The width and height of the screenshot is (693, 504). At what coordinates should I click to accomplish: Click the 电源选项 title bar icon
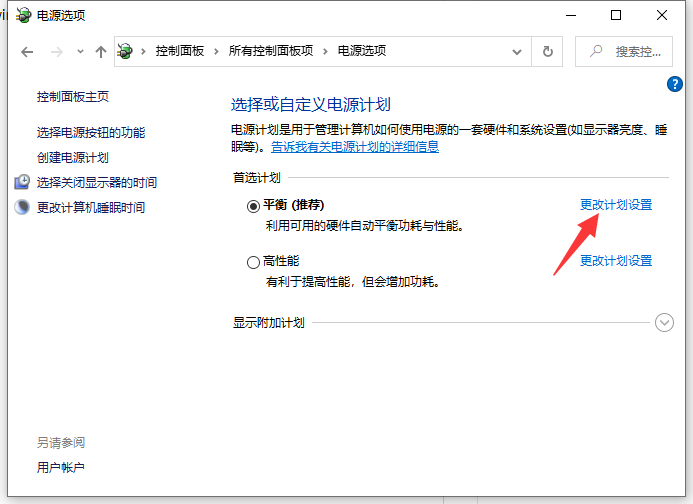[x=23, y=15]
